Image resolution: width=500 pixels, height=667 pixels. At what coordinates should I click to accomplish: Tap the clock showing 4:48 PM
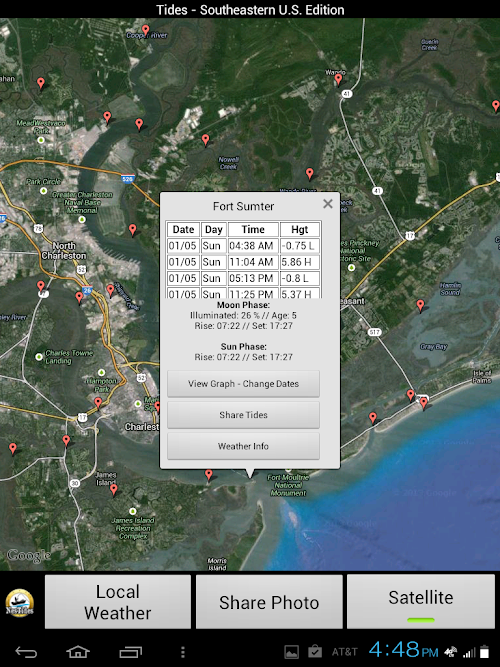coord(403,650)
